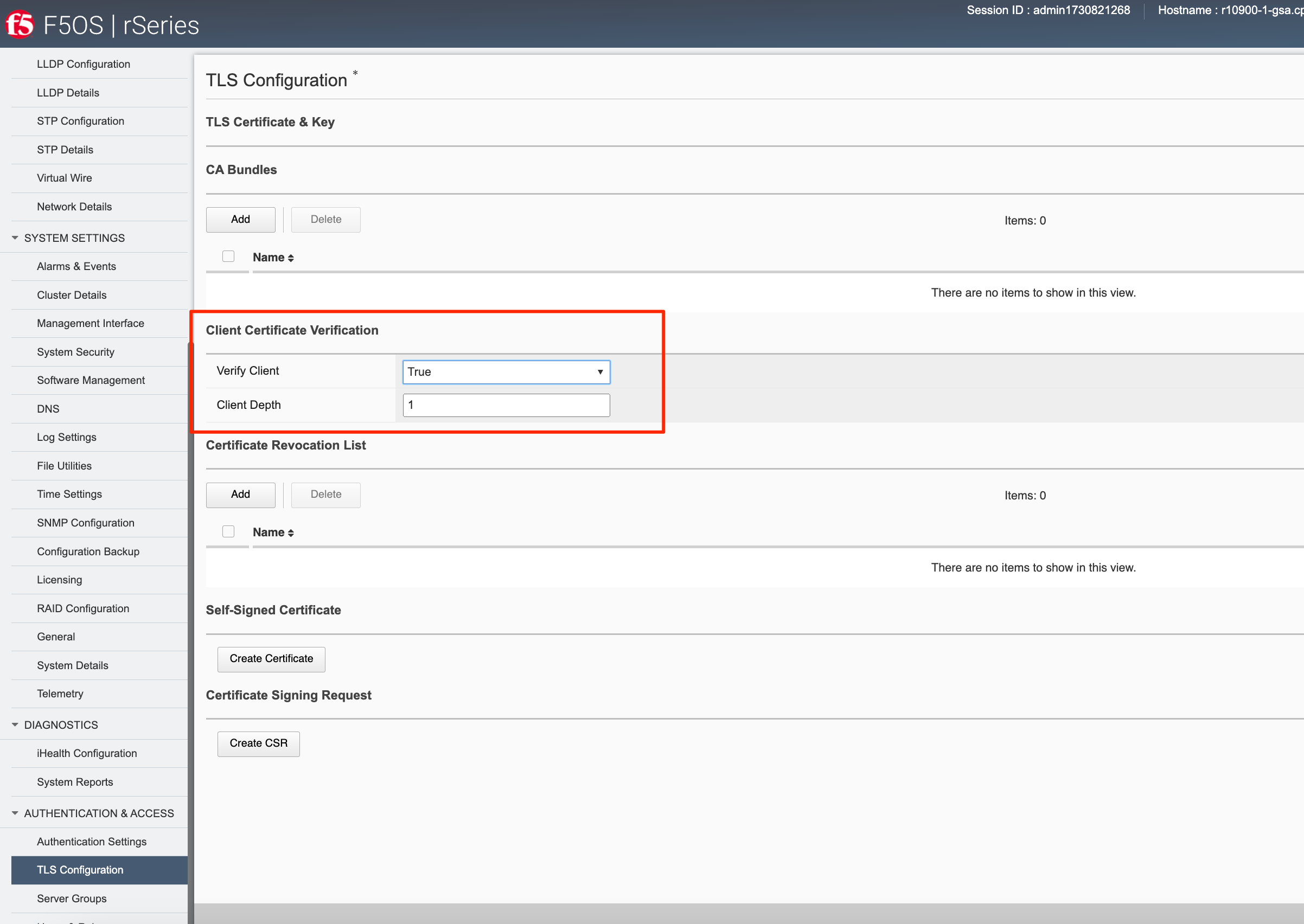This screenshot has height=924, width=1304.
Task: Select TLS Configuration in sidebar
Action: point(100,870)
